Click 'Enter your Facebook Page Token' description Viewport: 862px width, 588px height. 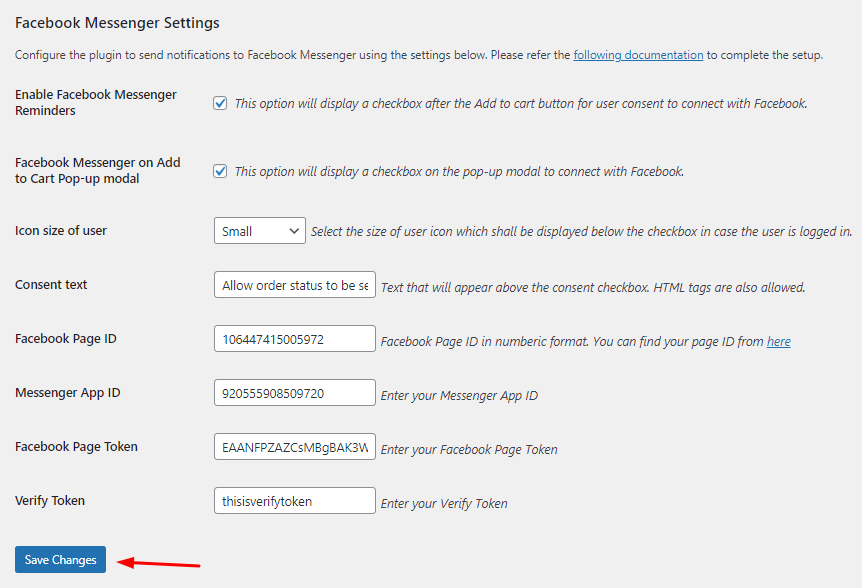coord(469,450)
